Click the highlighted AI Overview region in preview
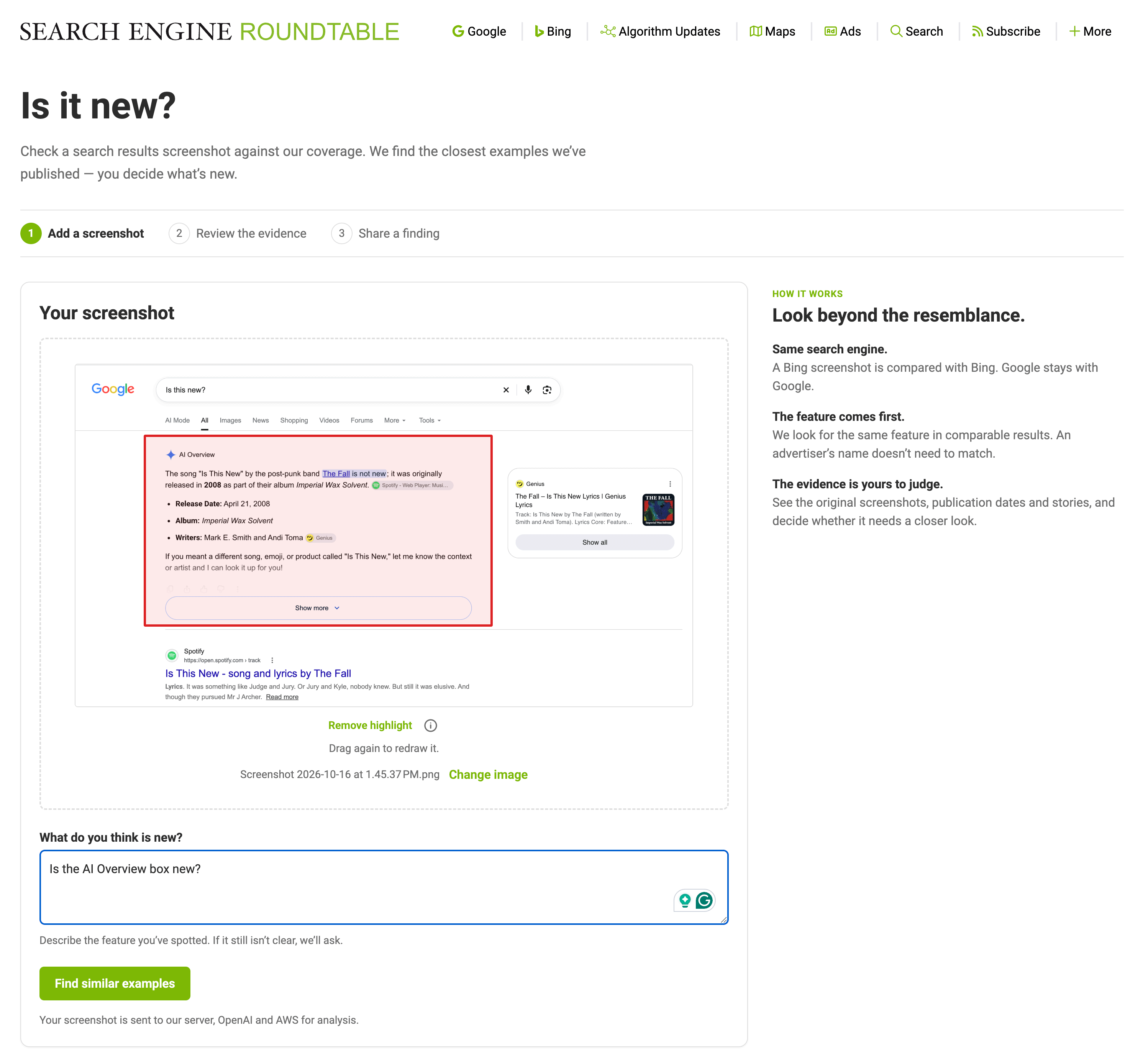Screen dimensions: 1138x1064 click(318, 531)
